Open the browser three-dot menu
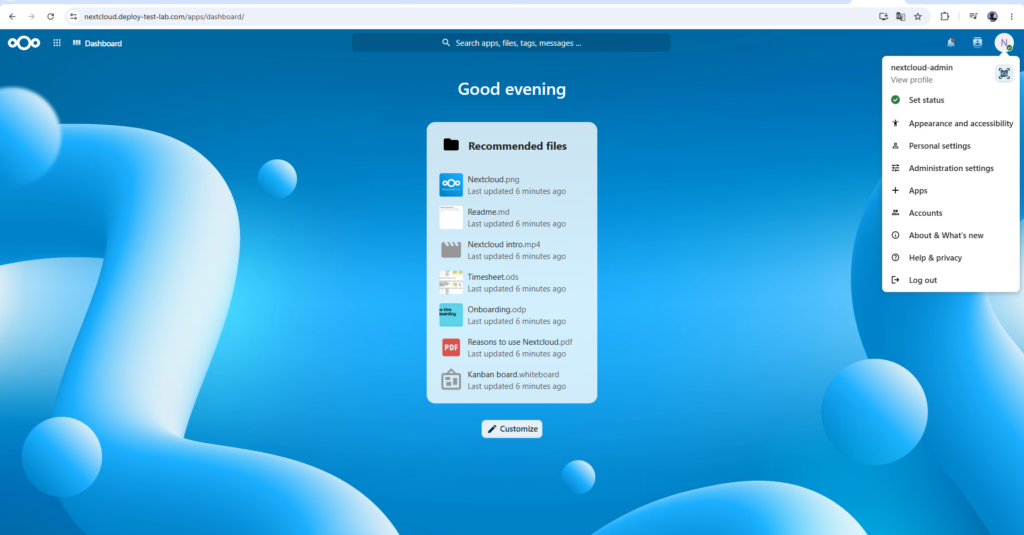The image size is (1024, 535). pos(1011,16)
